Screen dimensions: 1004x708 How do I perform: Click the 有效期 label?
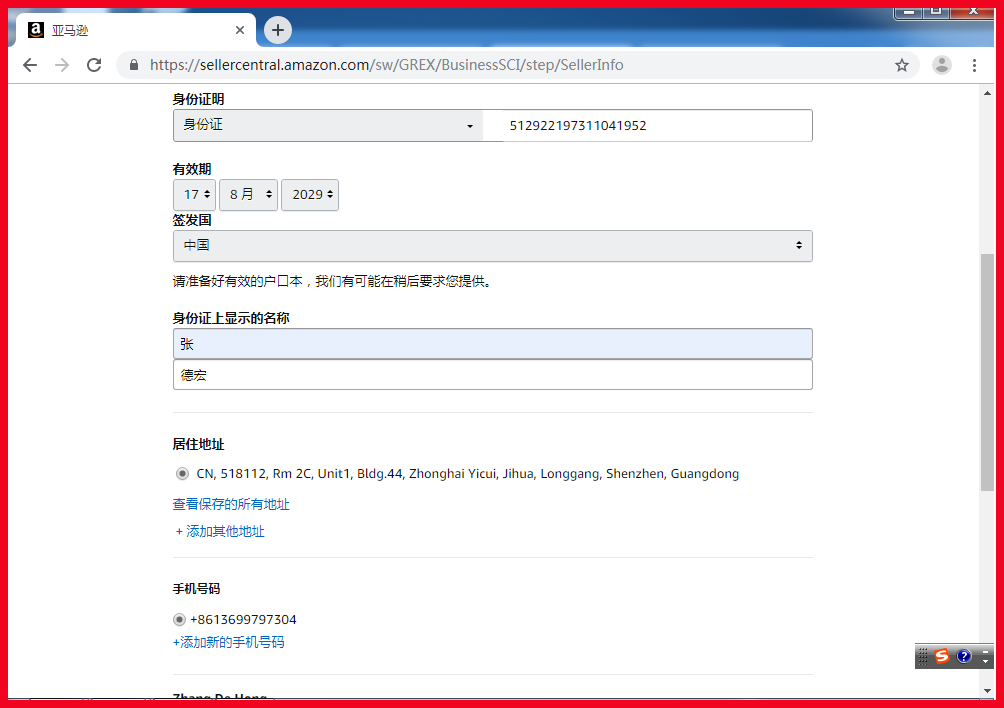tap(192, 169)
